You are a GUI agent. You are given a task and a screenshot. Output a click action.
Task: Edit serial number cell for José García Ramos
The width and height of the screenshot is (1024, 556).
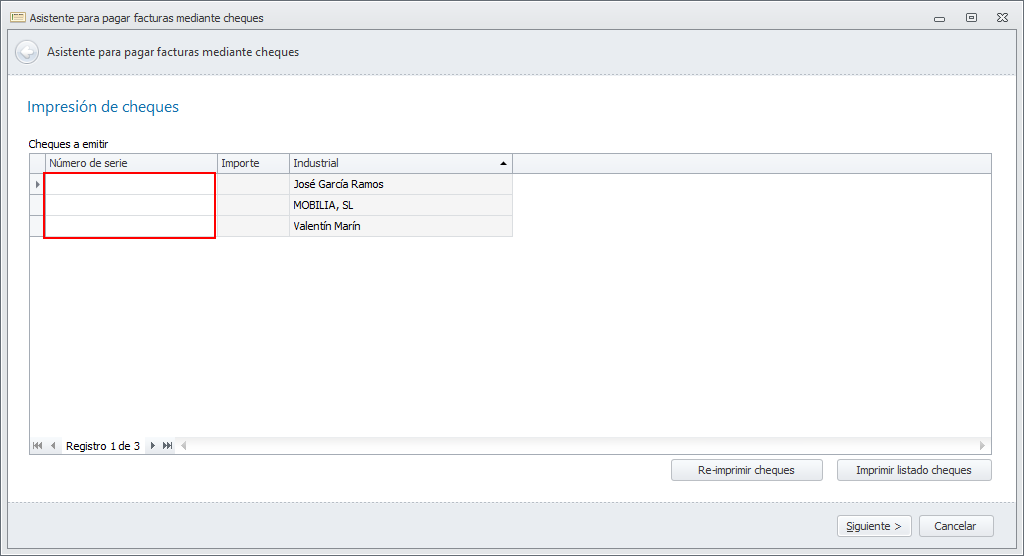[x=131, y=184]
